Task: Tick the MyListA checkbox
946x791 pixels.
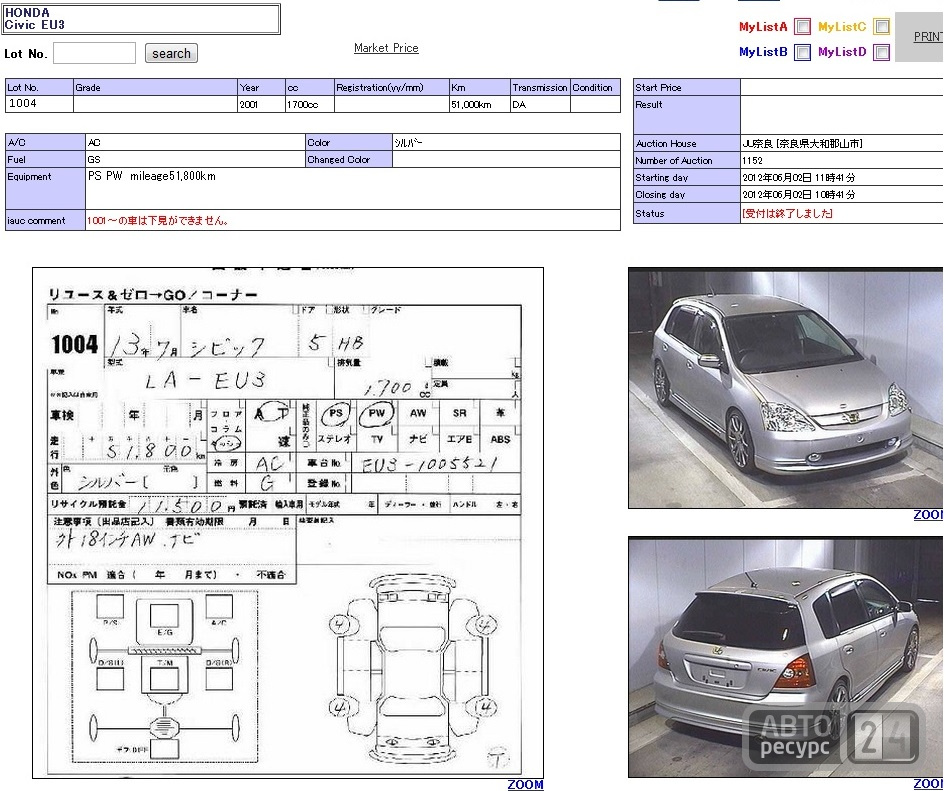Action: point(802,27)
